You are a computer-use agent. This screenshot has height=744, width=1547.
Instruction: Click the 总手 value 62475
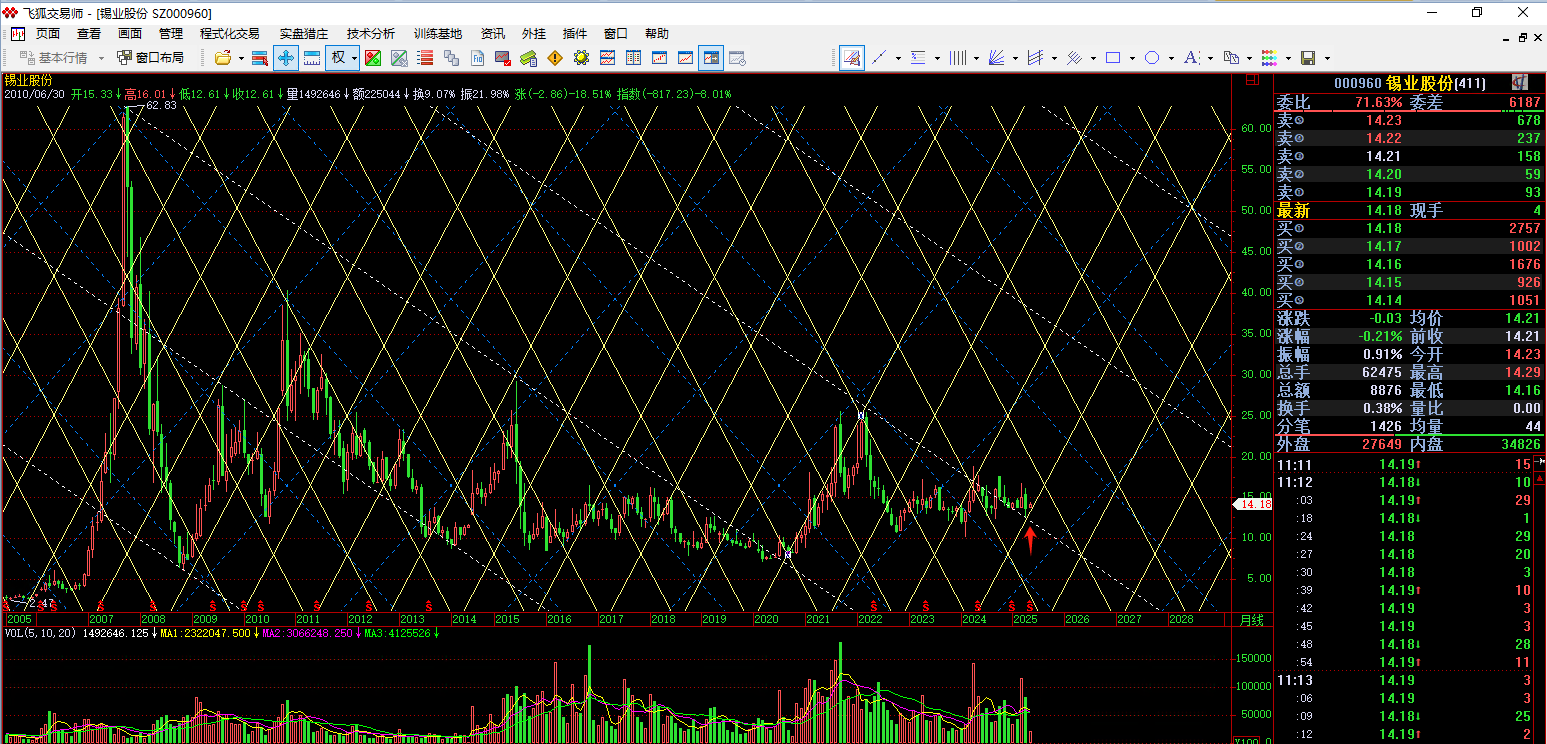tap(1383, 372)
